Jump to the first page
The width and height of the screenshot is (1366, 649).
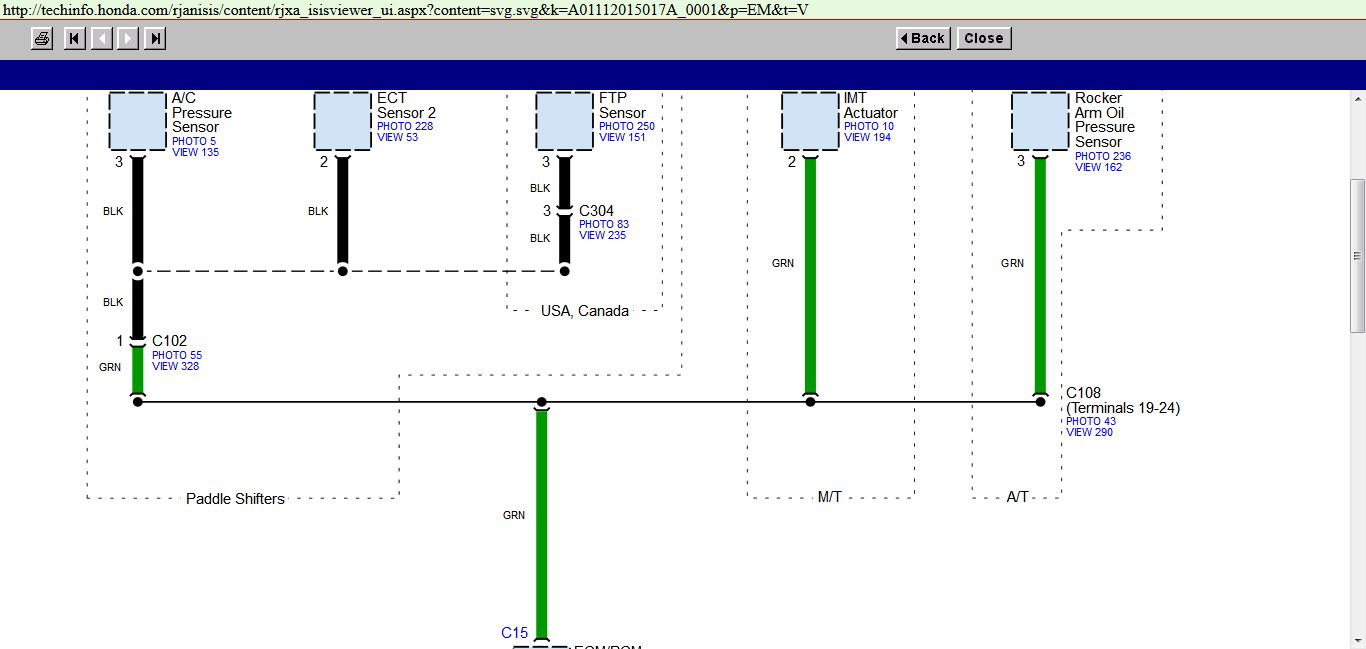pyautogui.click(x=74, y=39)
